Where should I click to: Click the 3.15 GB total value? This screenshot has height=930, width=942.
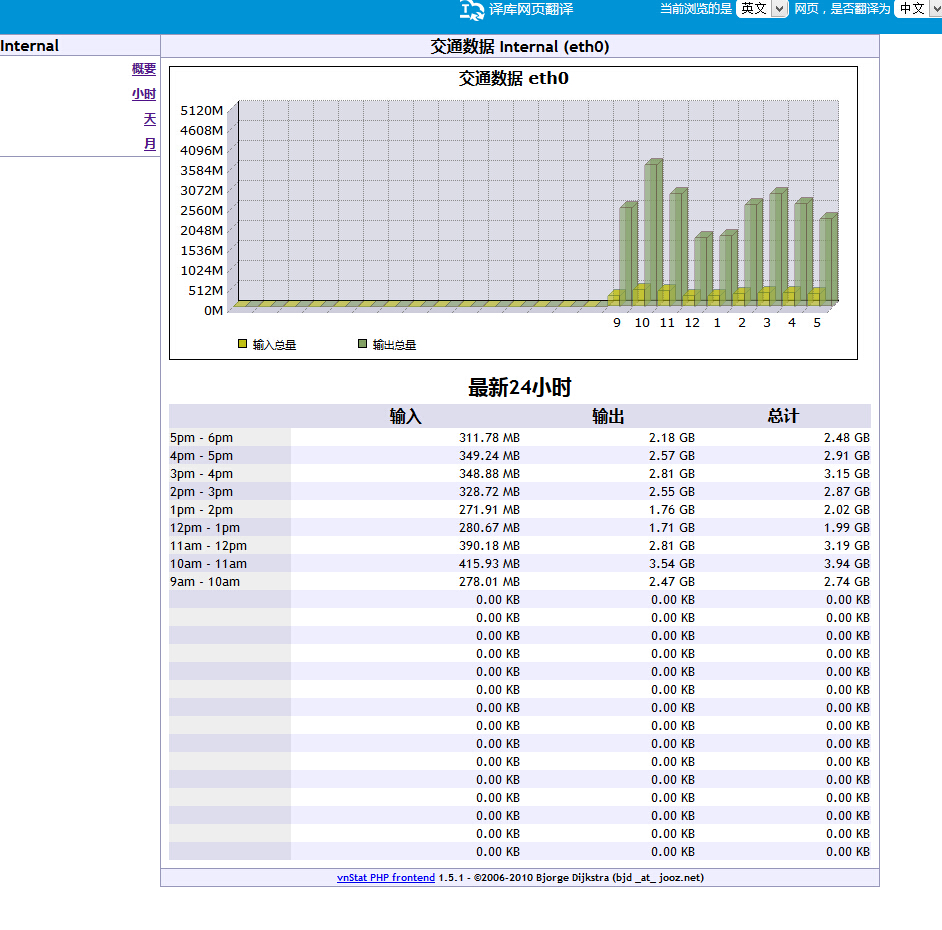[846, 473]
